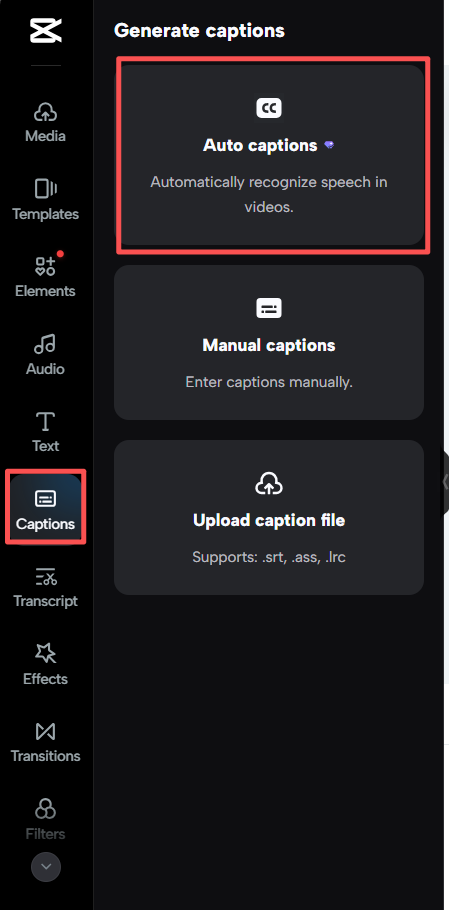Open the Text panel
The image size is (449, 910).
pos(45,432)
